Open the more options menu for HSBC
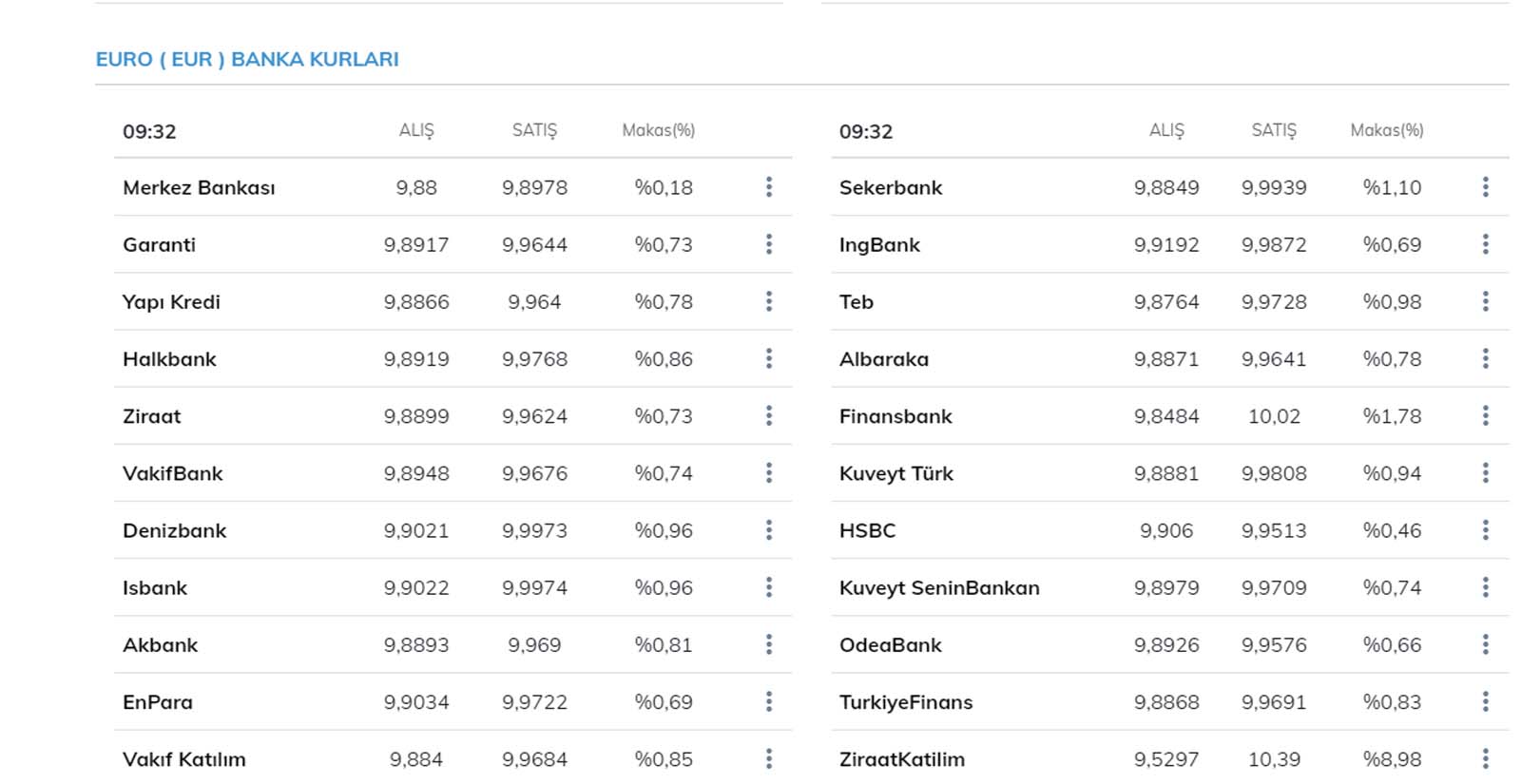The height and width of the screenshot is (784, 1521). (x=1485, y=530)
